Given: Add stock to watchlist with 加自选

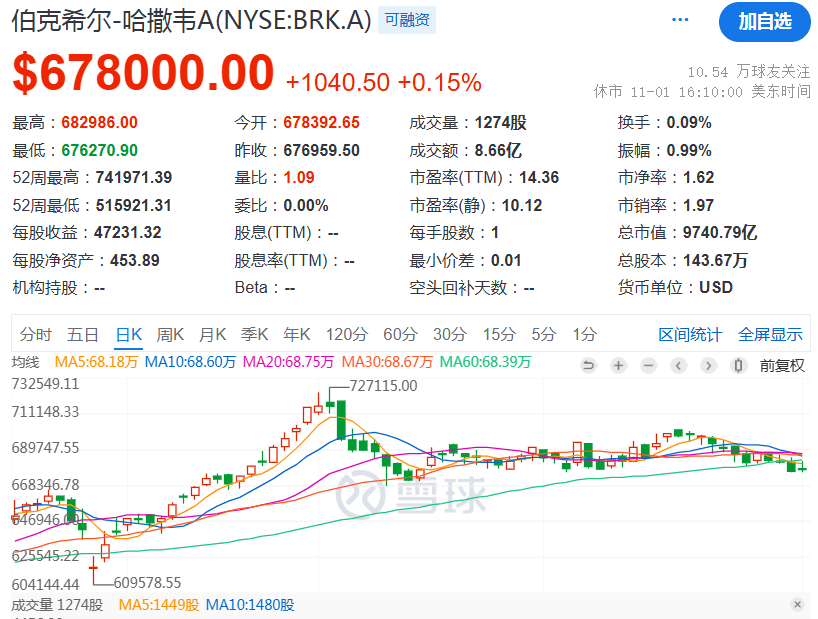Looking at the screenshot, I should tap(765, 22).
